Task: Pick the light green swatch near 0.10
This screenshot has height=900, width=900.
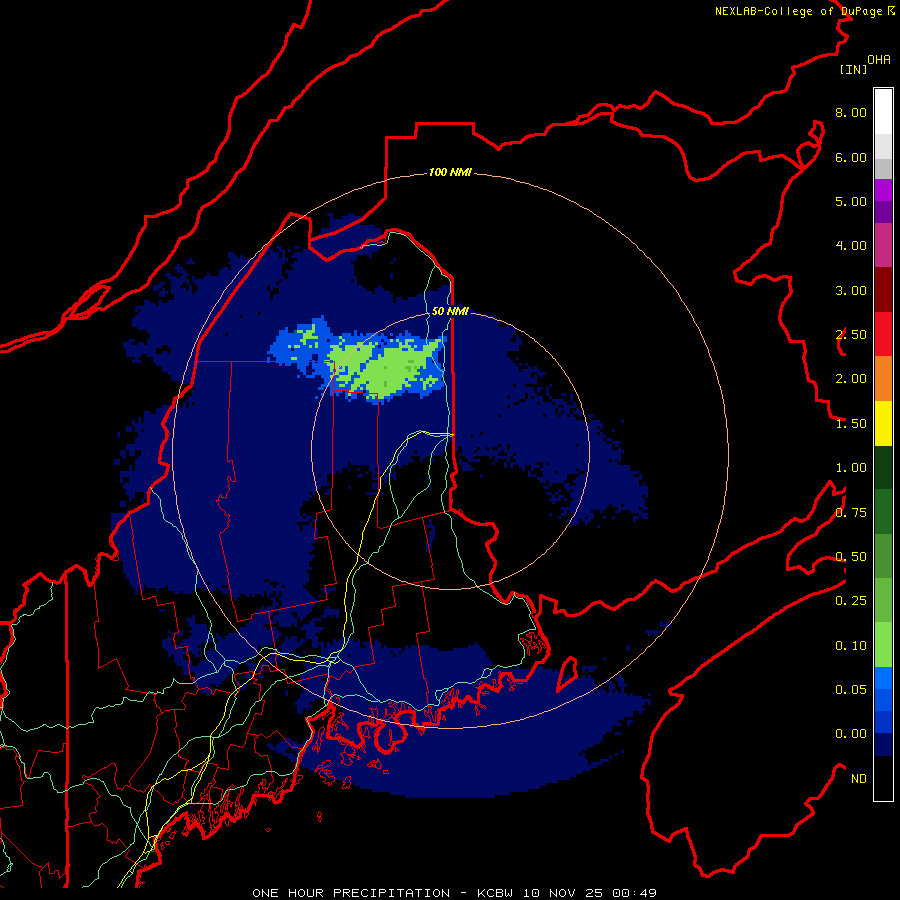Action: (x=883, y=645)
